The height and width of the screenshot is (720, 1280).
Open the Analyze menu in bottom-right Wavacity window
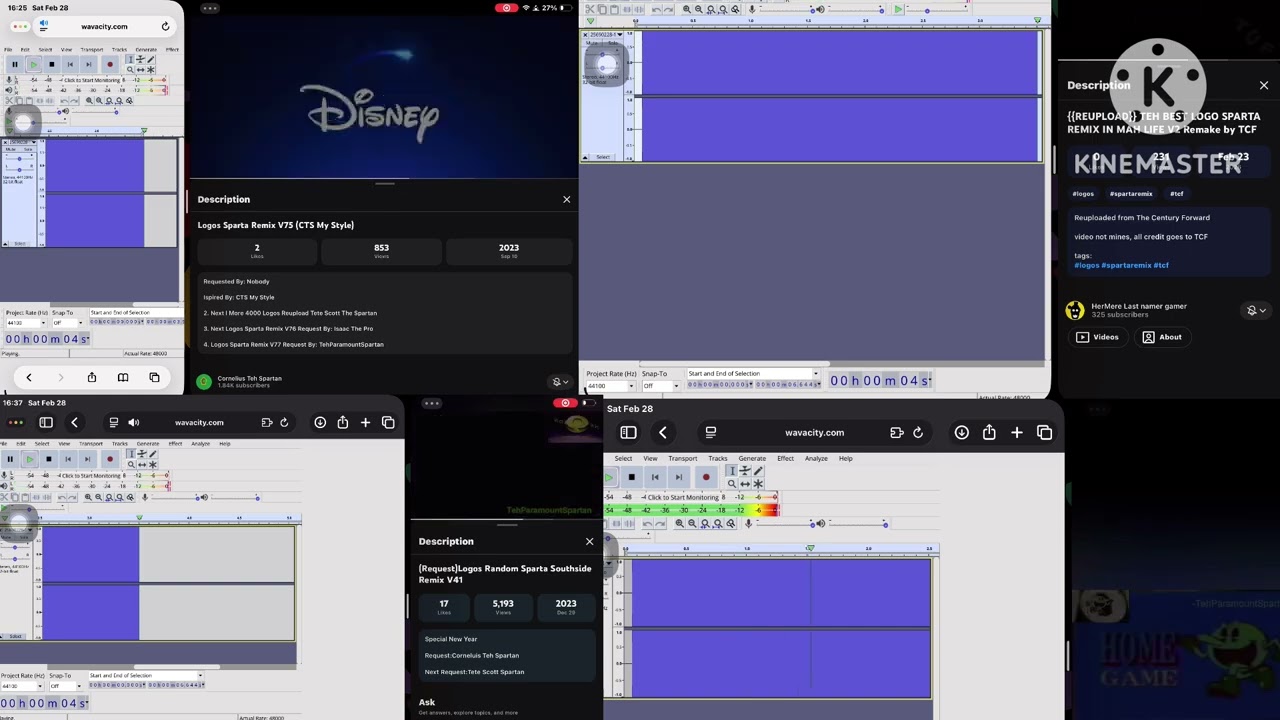tap(816, 459)
